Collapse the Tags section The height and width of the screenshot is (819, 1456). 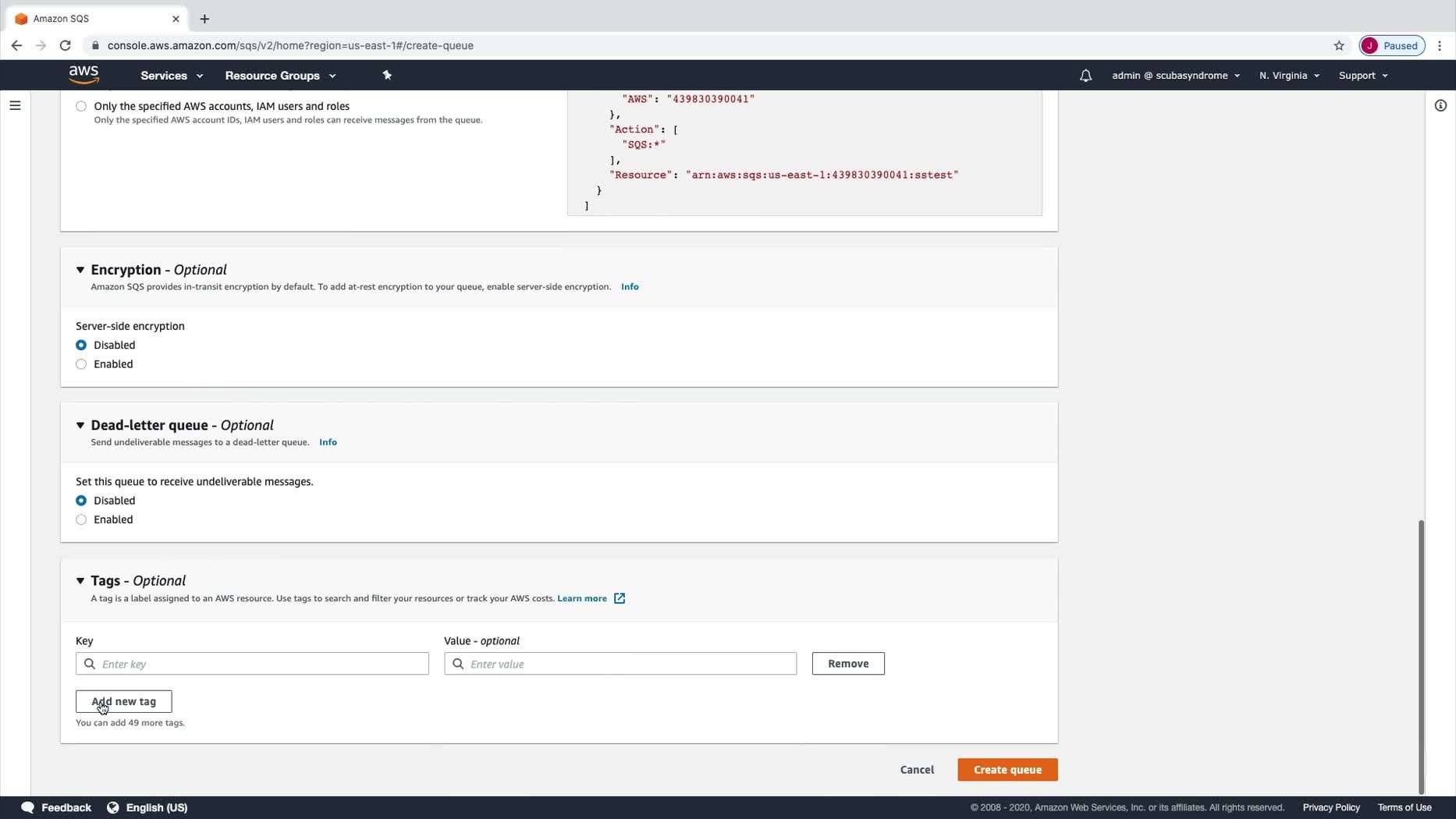(80, 581)
